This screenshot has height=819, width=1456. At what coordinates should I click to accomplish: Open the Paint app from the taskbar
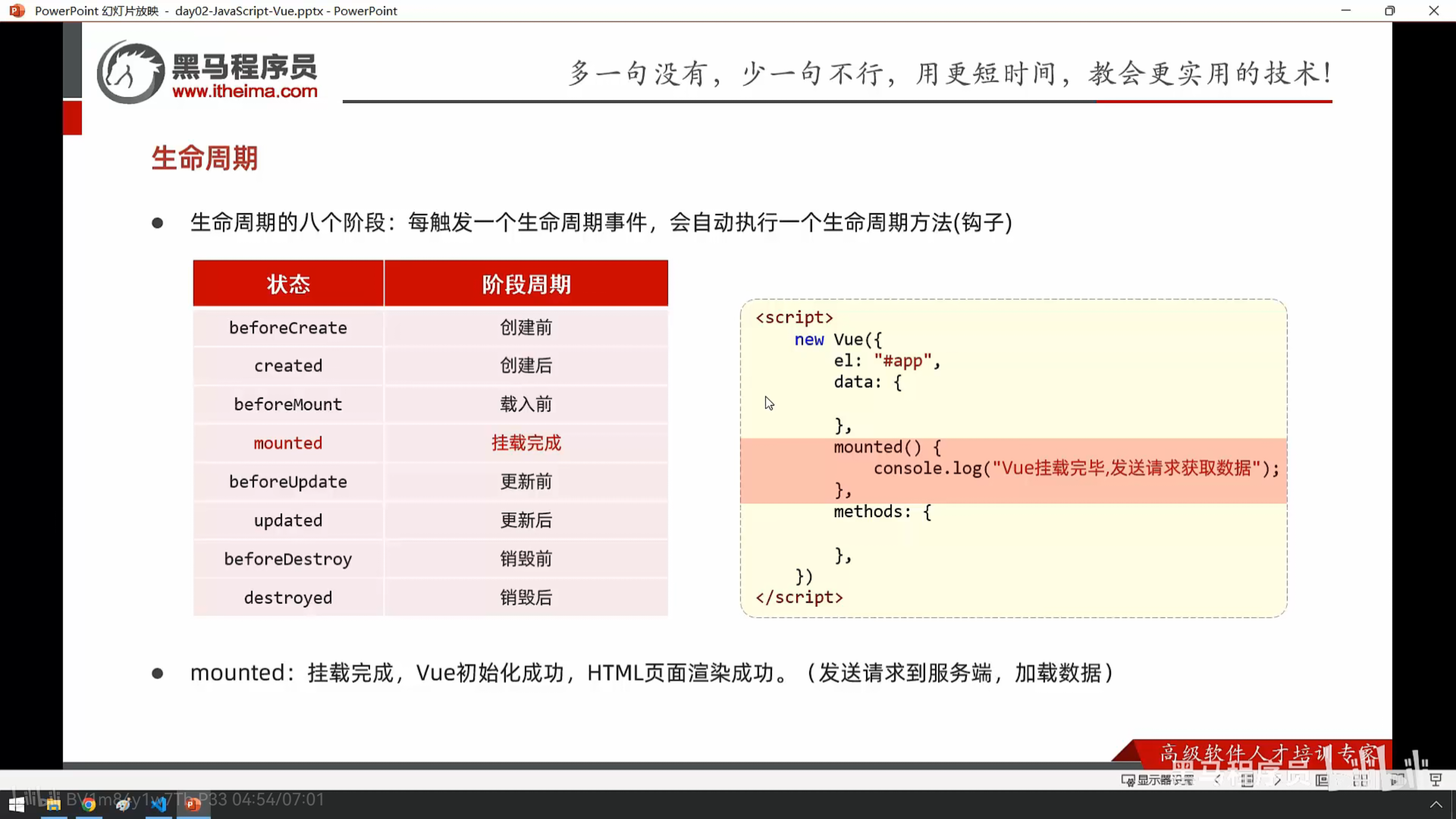click(x=123, y=804)
